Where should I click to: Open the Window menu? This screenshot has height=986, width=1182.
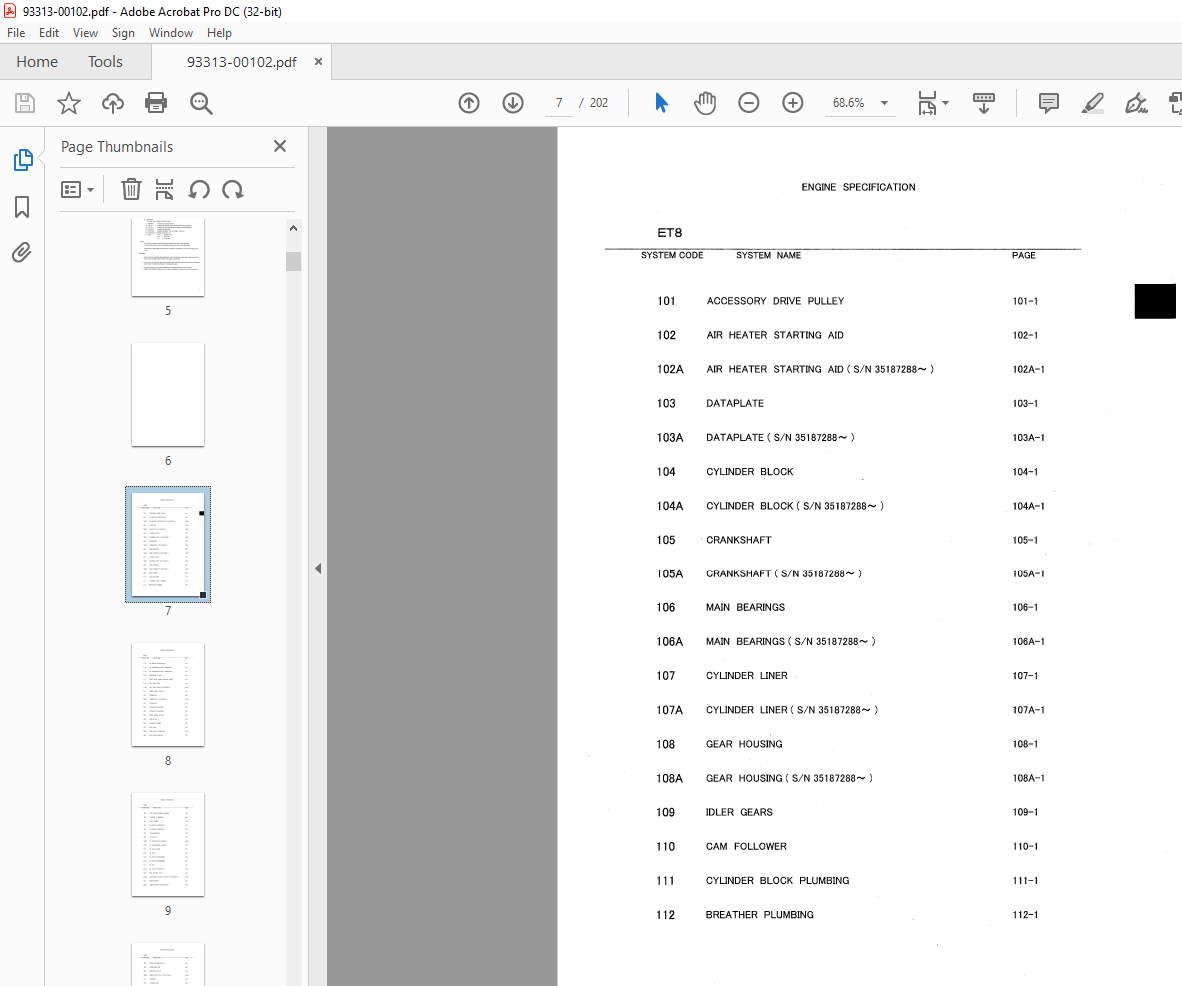point(170,33)
